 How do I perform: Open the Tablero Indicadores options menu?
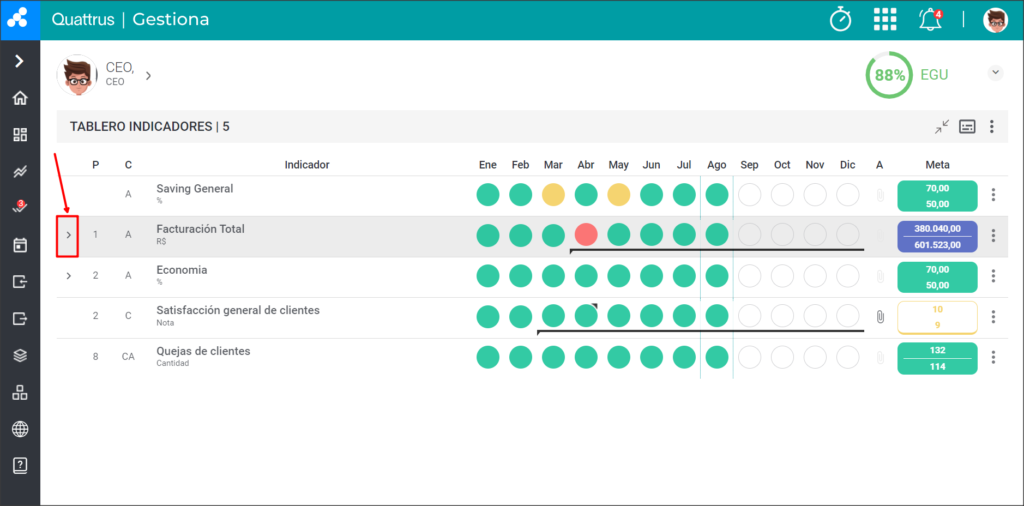pos(992,127)
